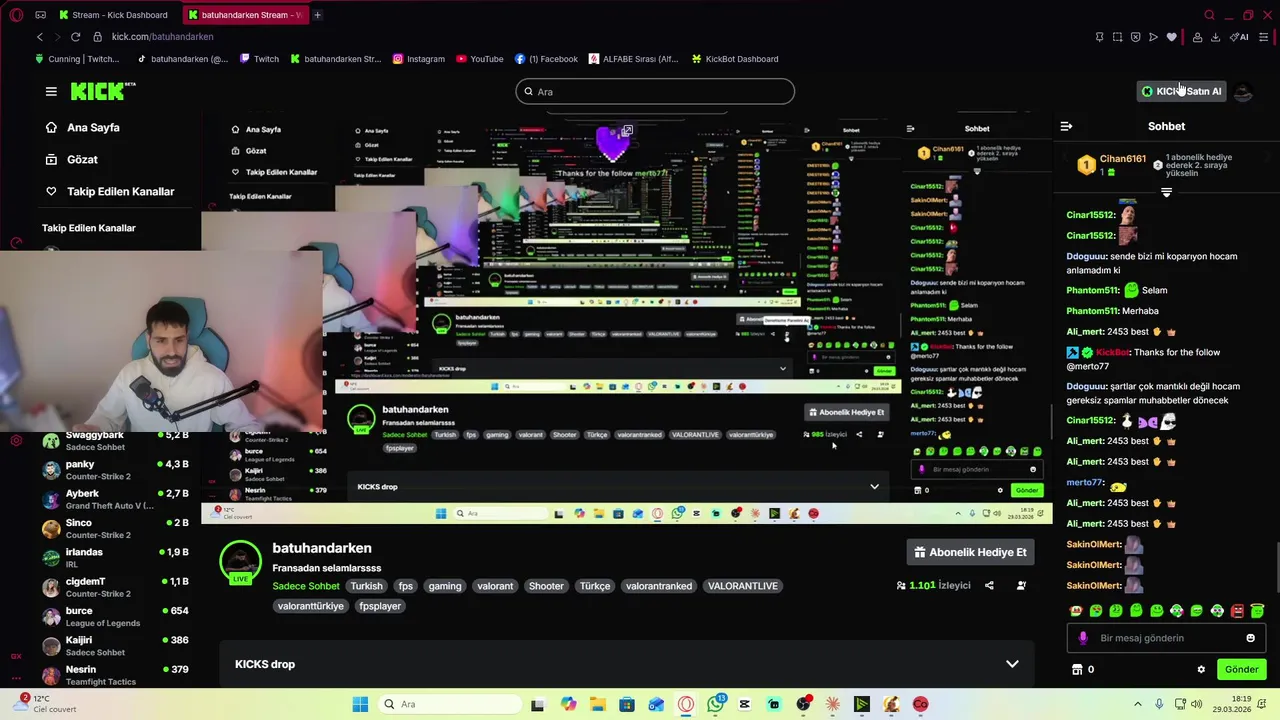The height and width of the screenshot is (720, 1280).
Task: Click the chat shop icon beside 0
Action: coord(1077,670)
